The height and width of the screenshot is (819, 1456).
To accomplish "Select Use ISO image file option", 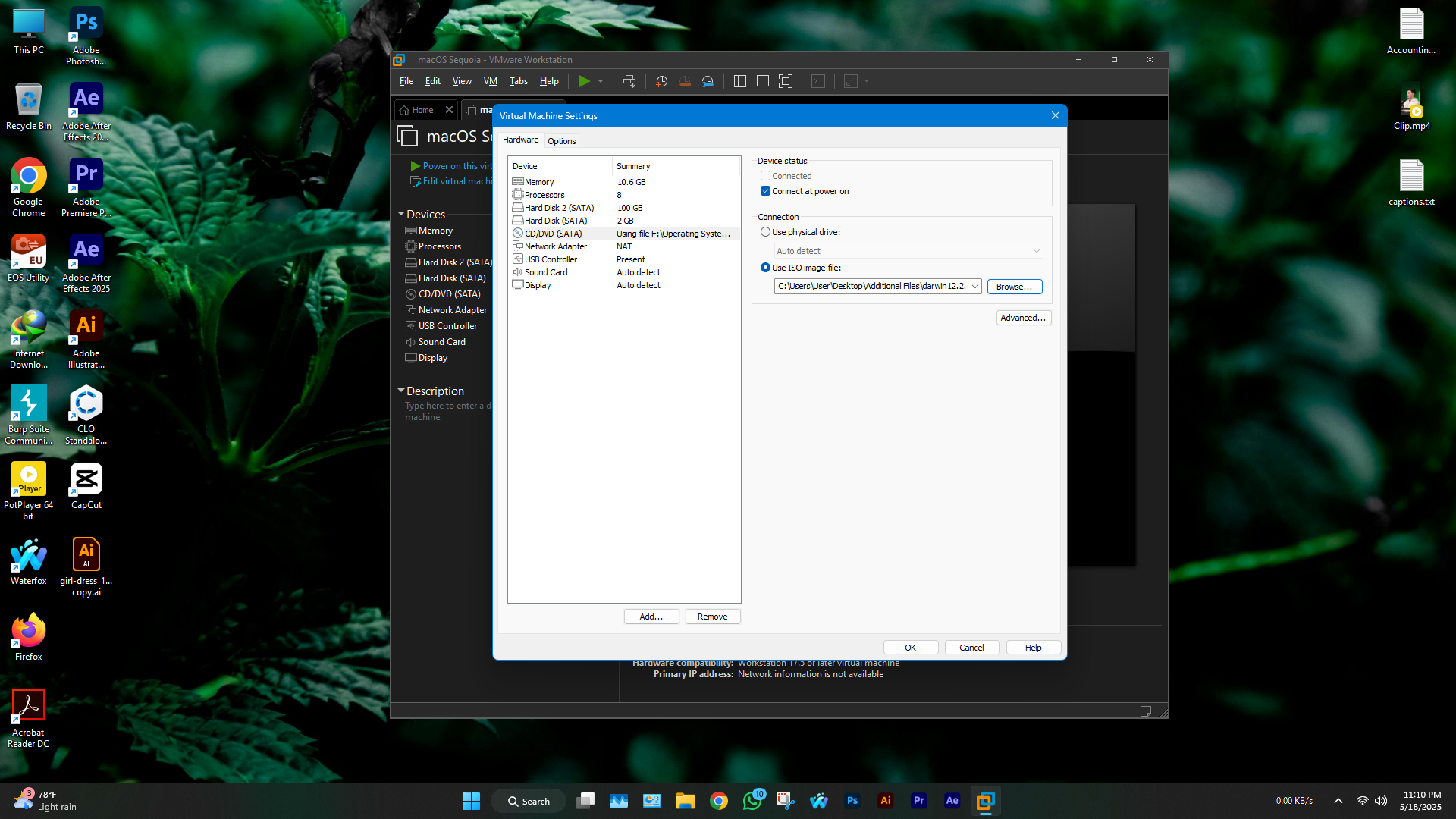I will click(766, 268).
